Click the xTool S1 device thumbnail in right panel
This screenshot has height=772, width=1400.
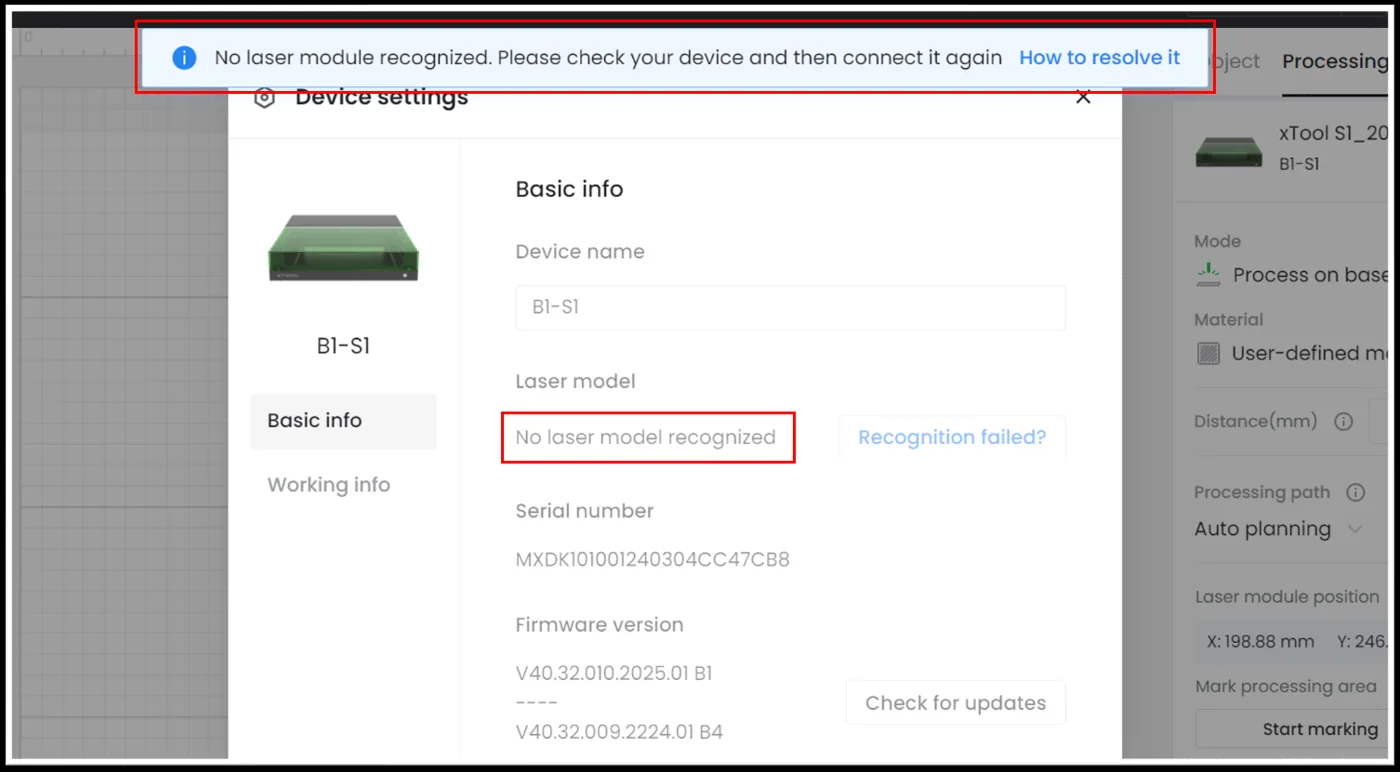(1229, 149)
